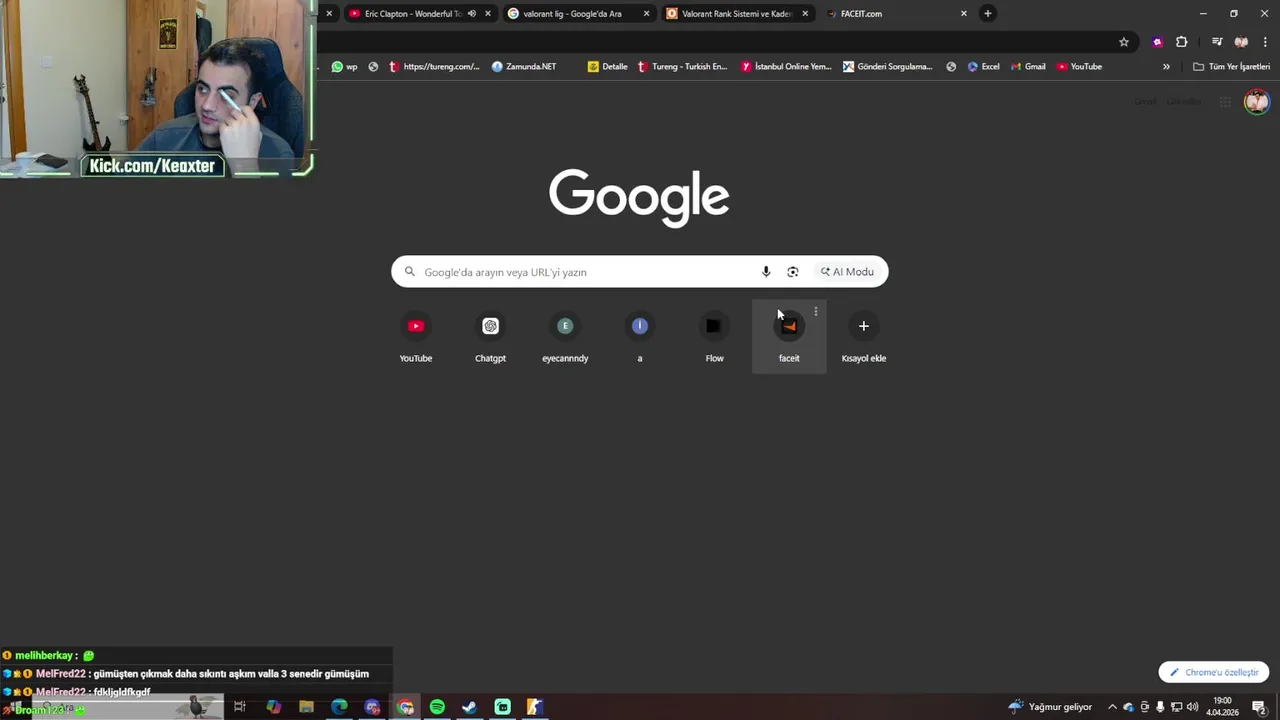Focus the Google search box
This screenshot has width=1280, height=720.
tap(640, 272)
